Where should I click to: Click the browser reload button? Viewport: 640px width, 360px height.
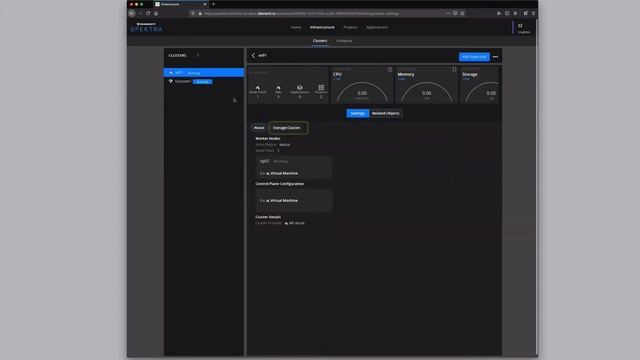point(148,13)
